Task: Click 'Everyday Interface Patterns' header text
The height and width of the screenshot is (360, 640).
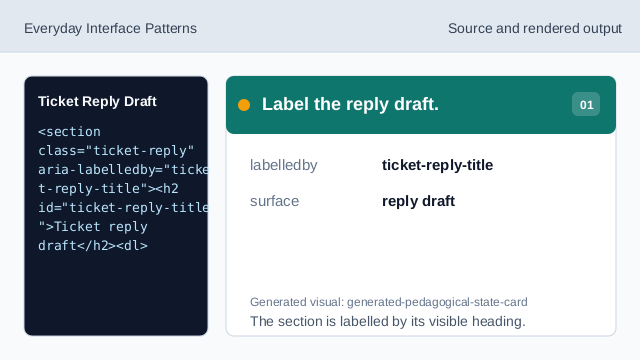Action: tap(110, 29)
